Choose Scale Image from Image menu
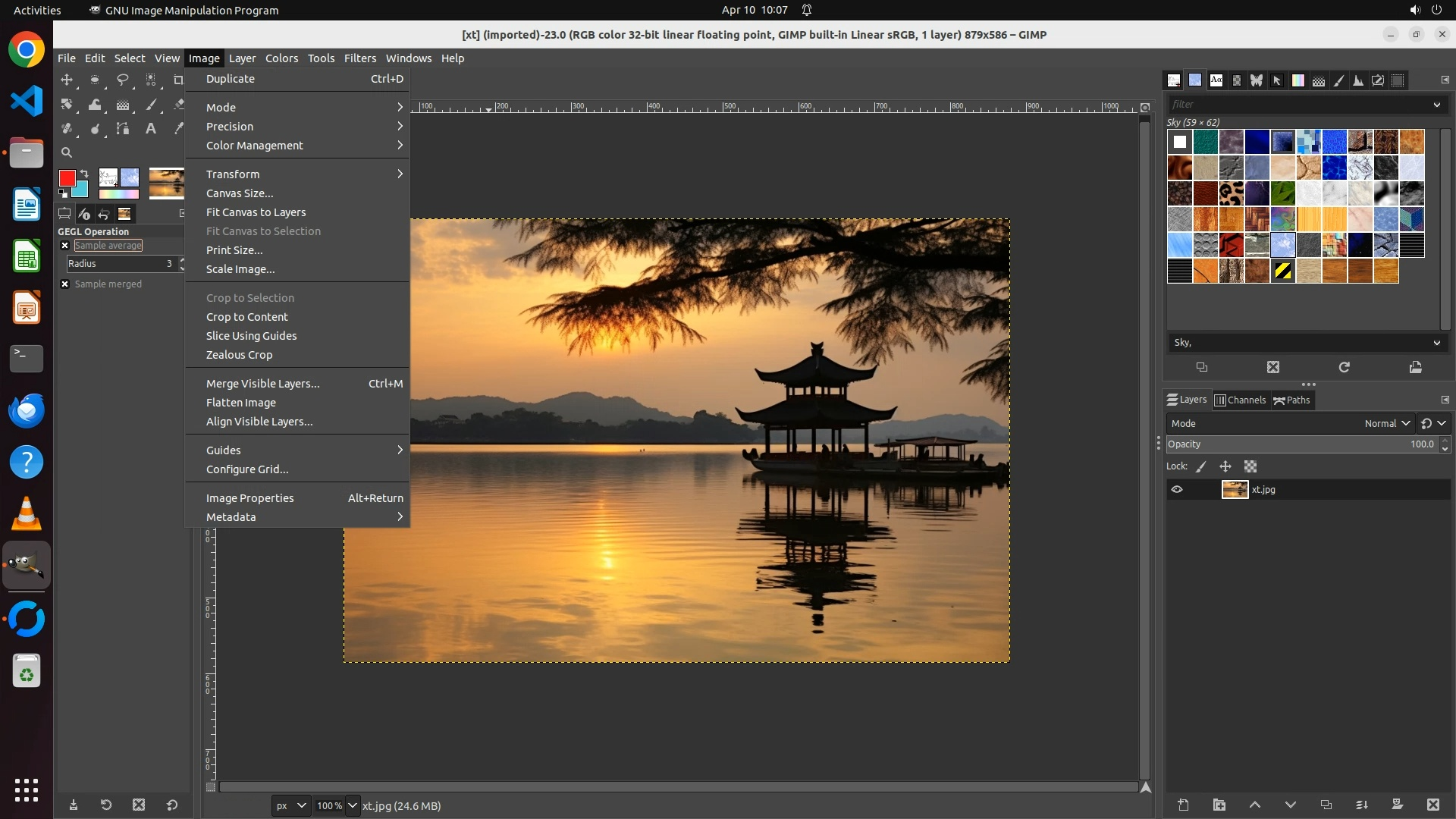 pos(240,269)
